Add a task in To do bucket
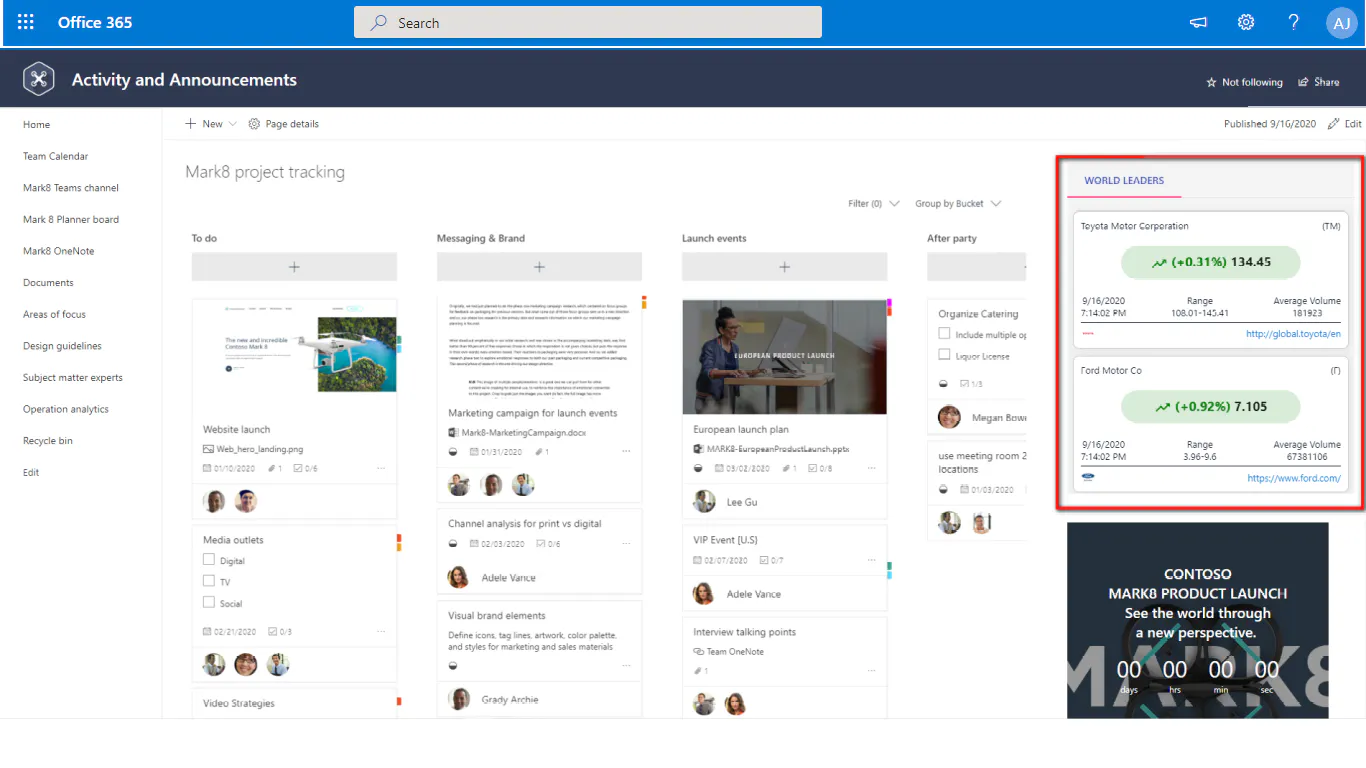The height and width of the screenshot is (768, 1366). coord(294,267)
